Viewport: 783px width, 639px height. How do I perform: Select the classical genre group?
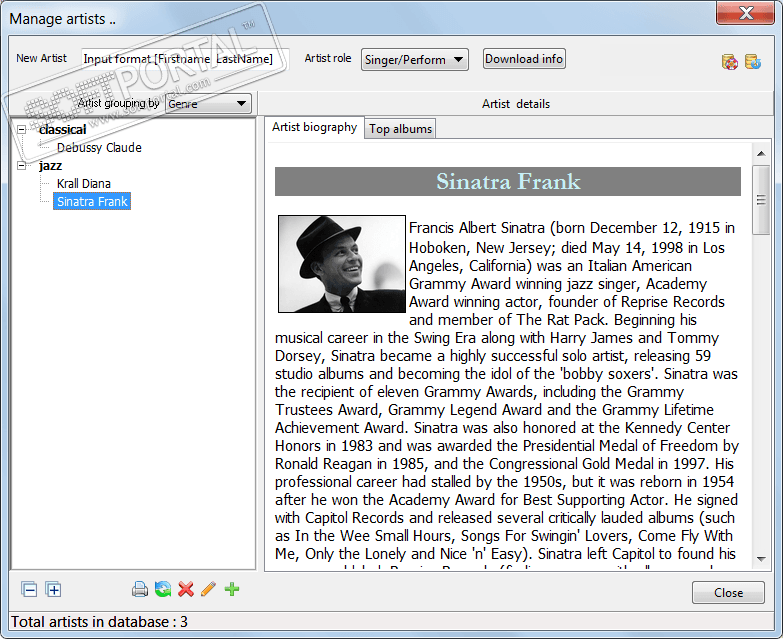(x=62, y=130)
